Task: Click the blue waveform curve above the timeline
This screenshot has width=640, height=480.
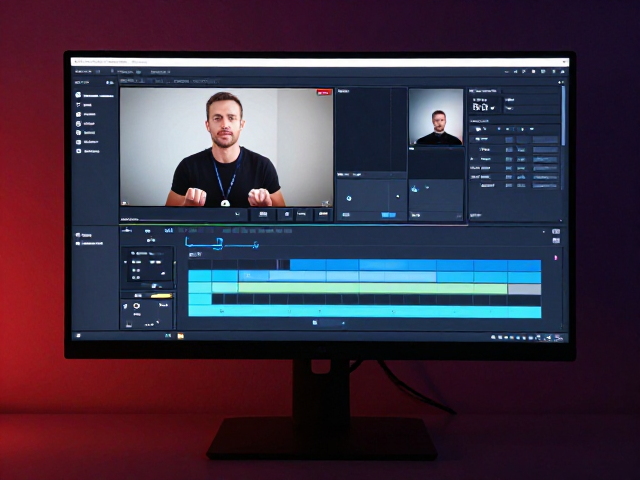Action: pyautogui.click(x=221, y=244)
